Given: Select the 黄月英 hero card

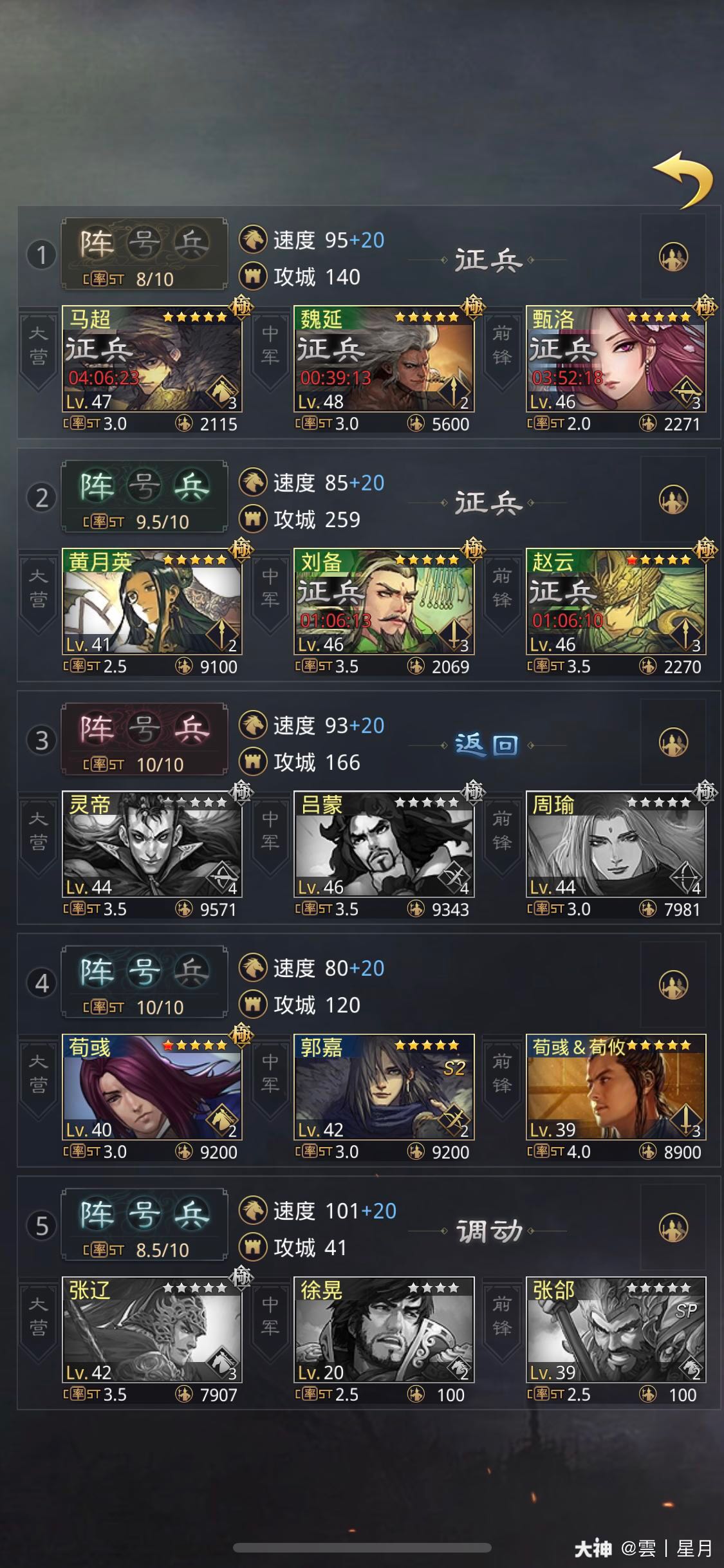Looking at the screenshot, I should pos(152,611).
